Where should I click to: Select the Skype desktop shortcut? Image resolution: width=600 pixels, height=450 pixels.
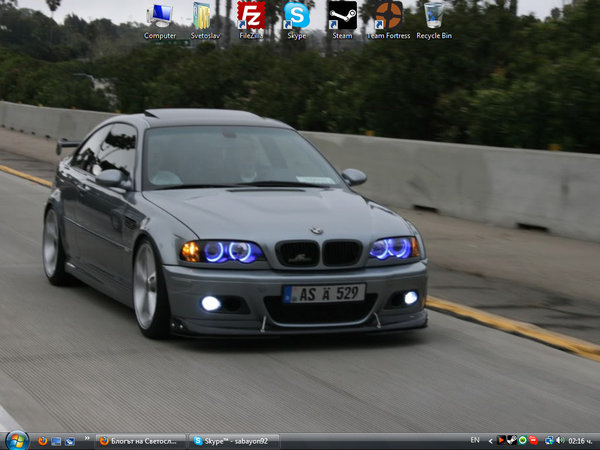pyautogui.click(x=297, y=21)
